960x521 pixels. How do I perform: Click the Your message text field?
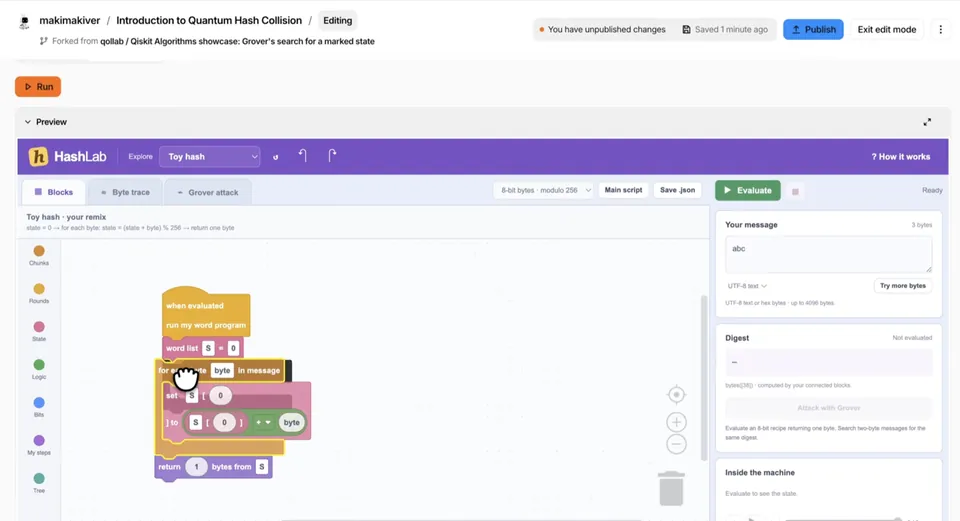coord(828,255)
